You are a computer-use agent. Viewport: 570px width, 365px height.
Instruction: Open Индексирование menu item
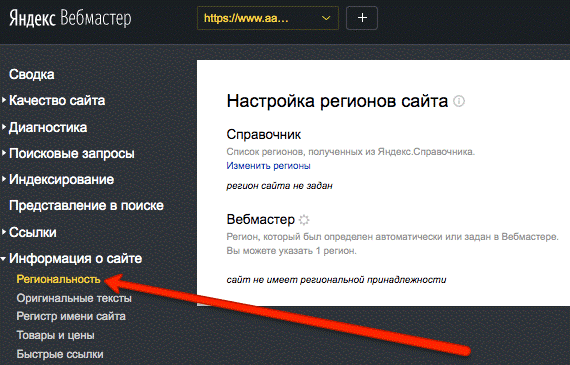[x=61, y=180]
